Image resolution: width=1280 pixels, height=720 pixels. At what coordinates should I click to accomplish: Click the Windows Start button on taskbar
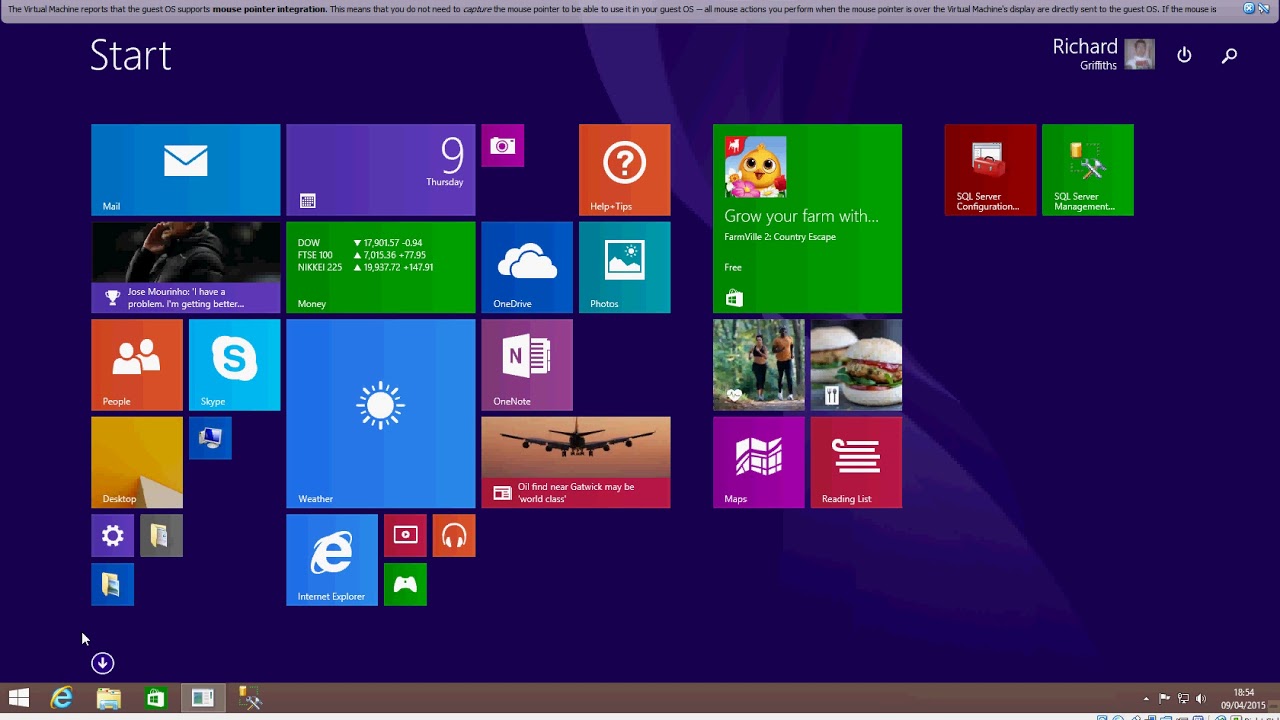pos(19,698)
